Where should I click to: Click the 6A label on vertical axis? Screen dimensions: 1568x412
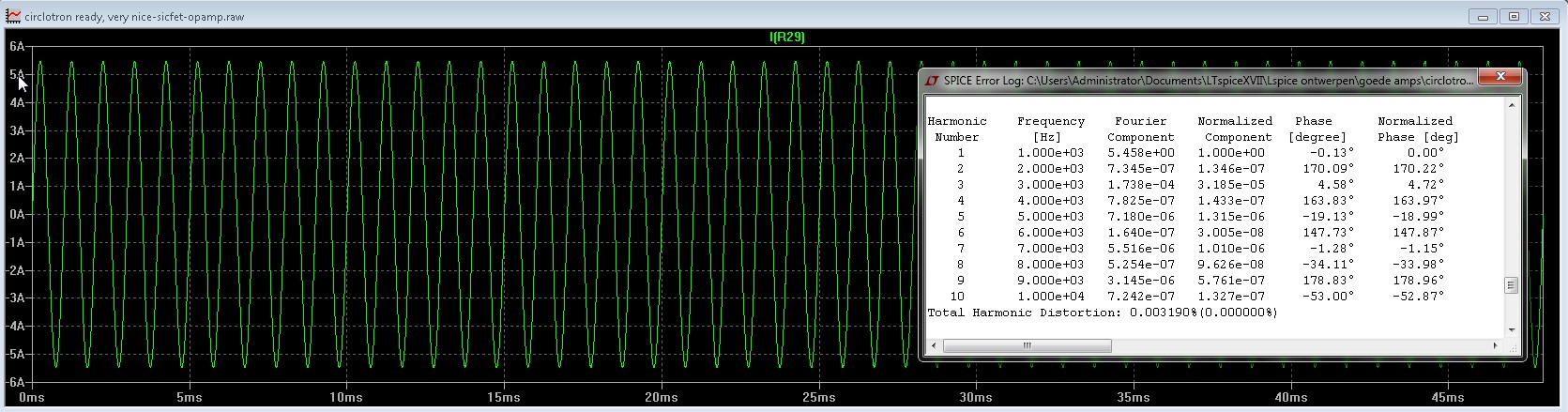(17, 46)
